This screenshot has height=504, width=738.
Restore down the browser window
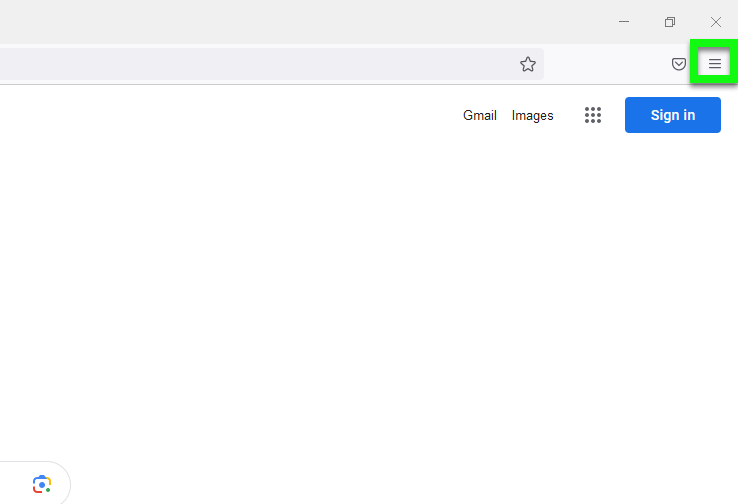669,22
